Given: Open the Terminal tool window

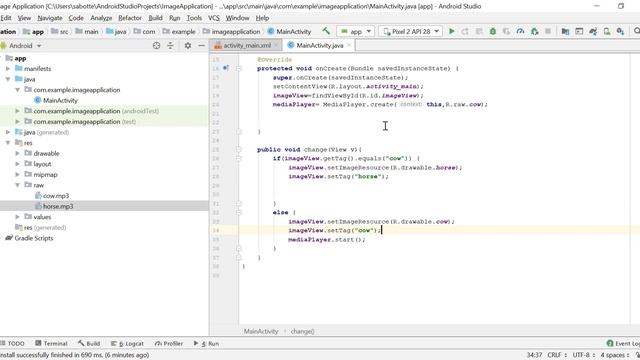Looking at the screenshot, I should (x=51, y=343).
